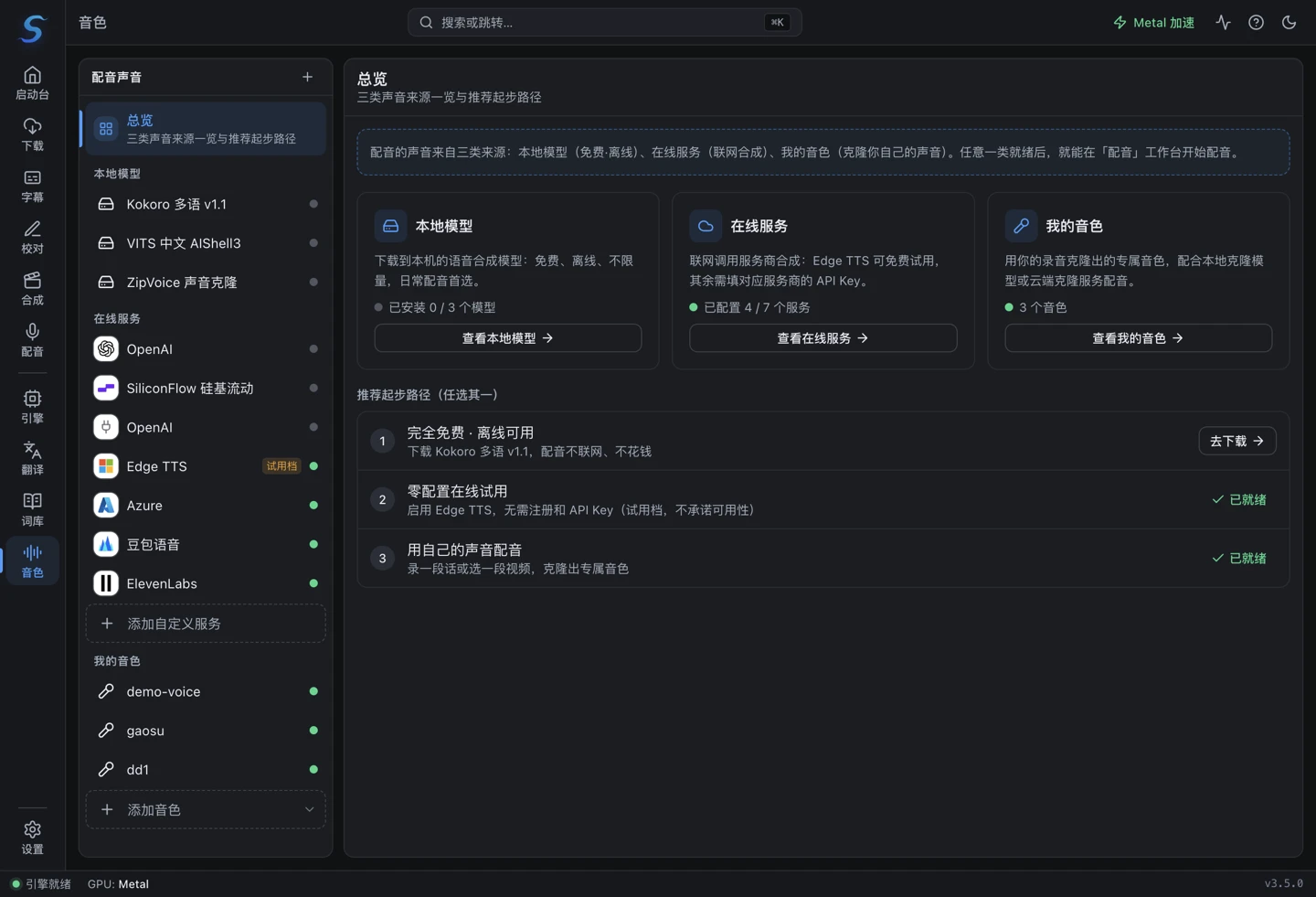Toggle dark mode with the moon icon
This screenshot has height=897, width=1316.
1289,22
